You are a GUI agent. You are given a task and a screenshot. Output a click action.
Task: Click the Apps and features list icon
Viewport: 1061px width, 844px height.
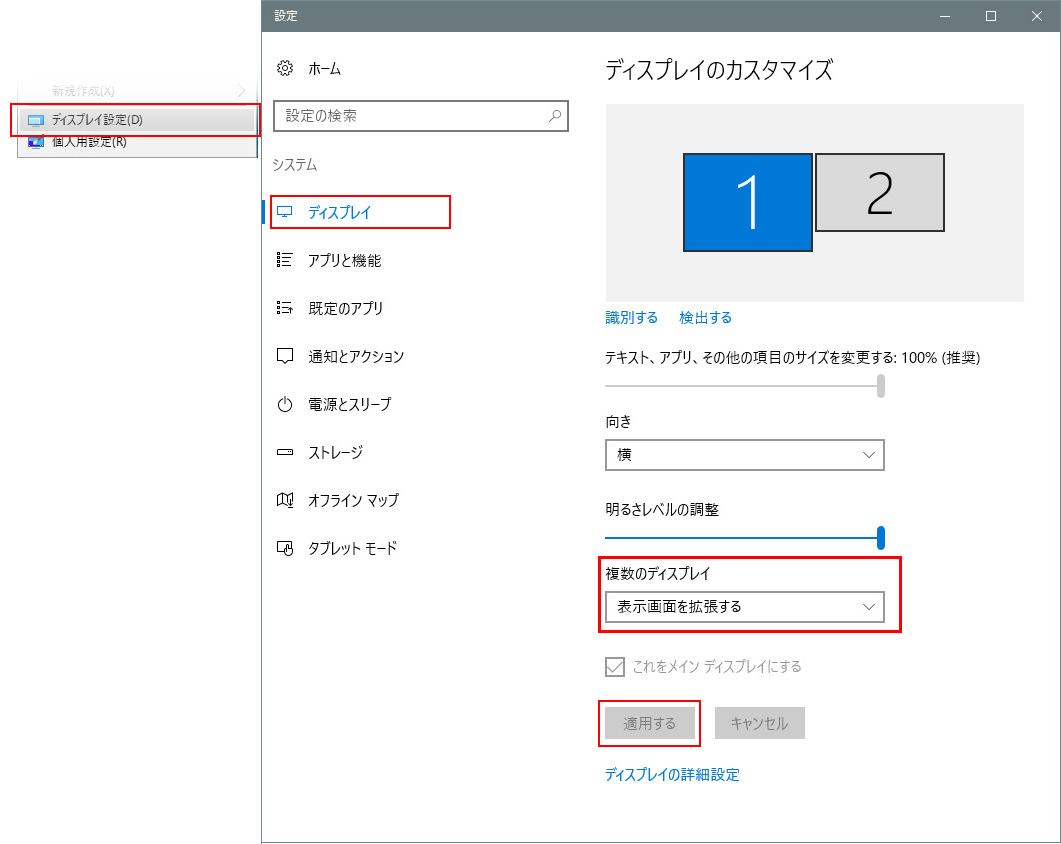[x=285, y=260]
